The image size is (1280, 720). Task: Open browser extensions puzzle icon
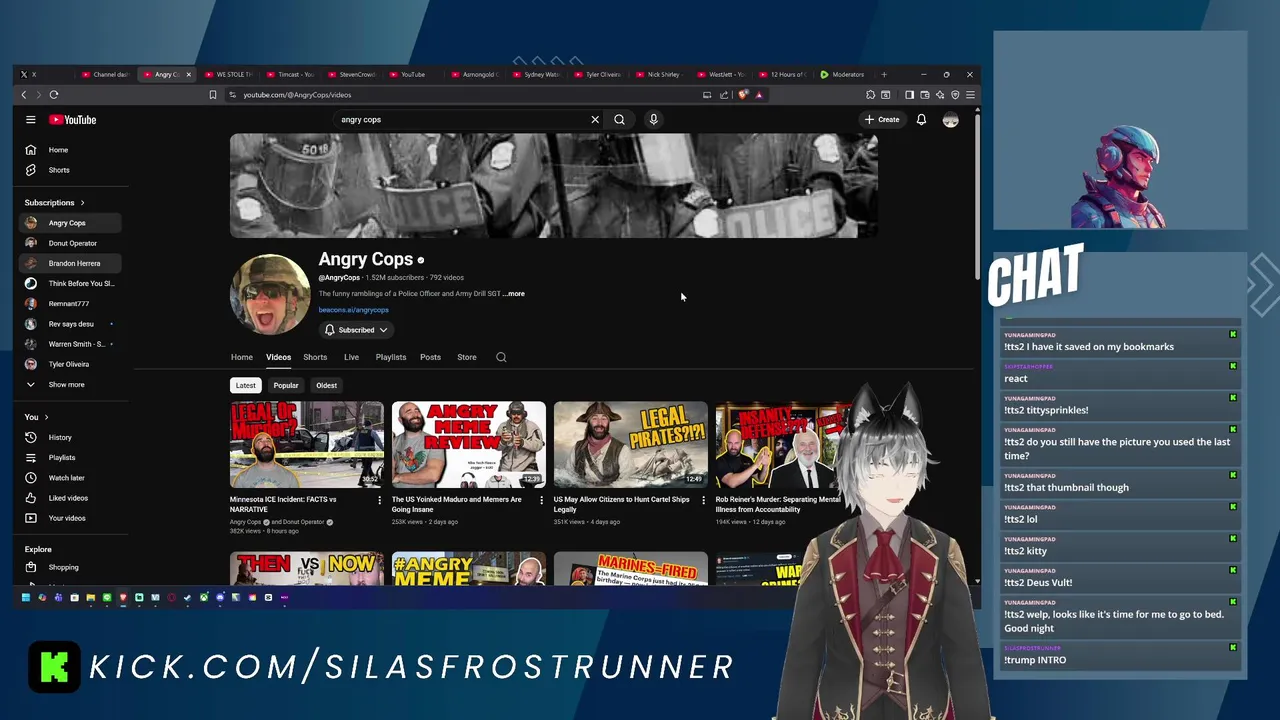[x=870, y=95]
